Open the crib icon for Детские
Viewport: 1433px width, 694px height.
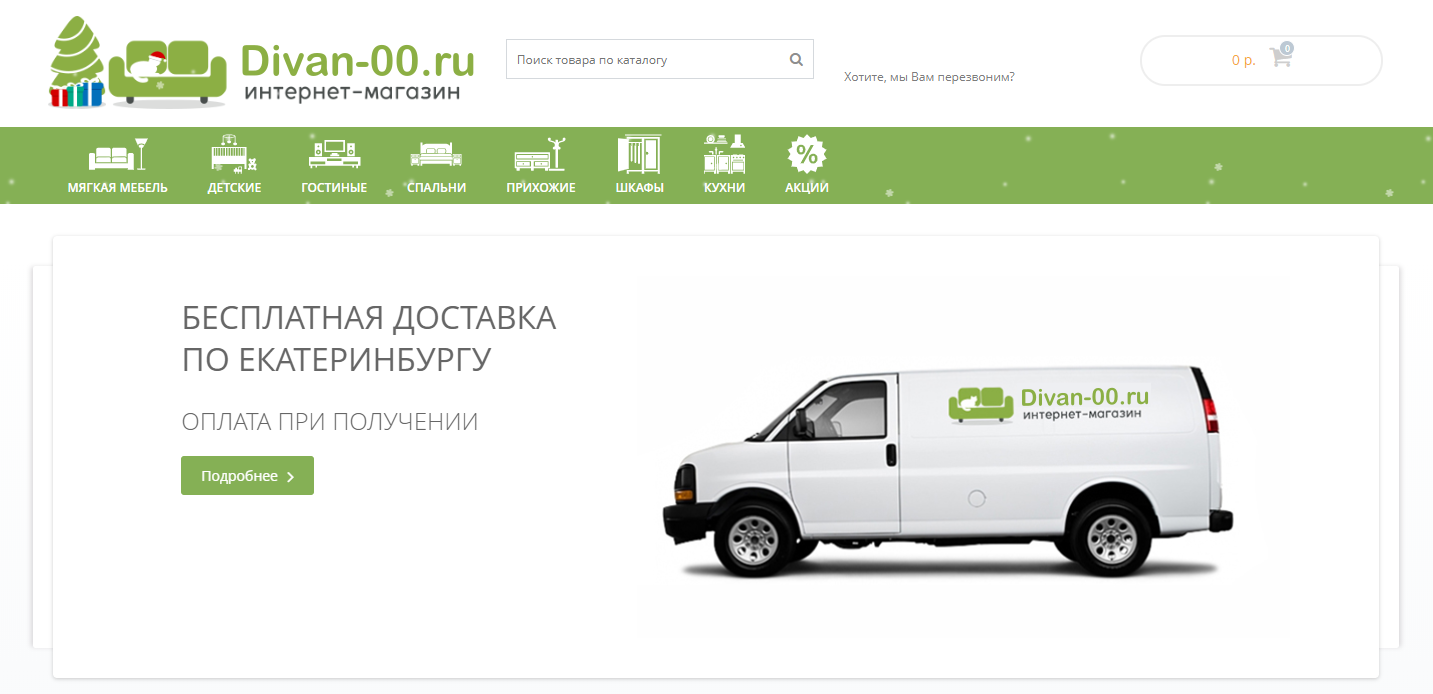pos(234,153)
